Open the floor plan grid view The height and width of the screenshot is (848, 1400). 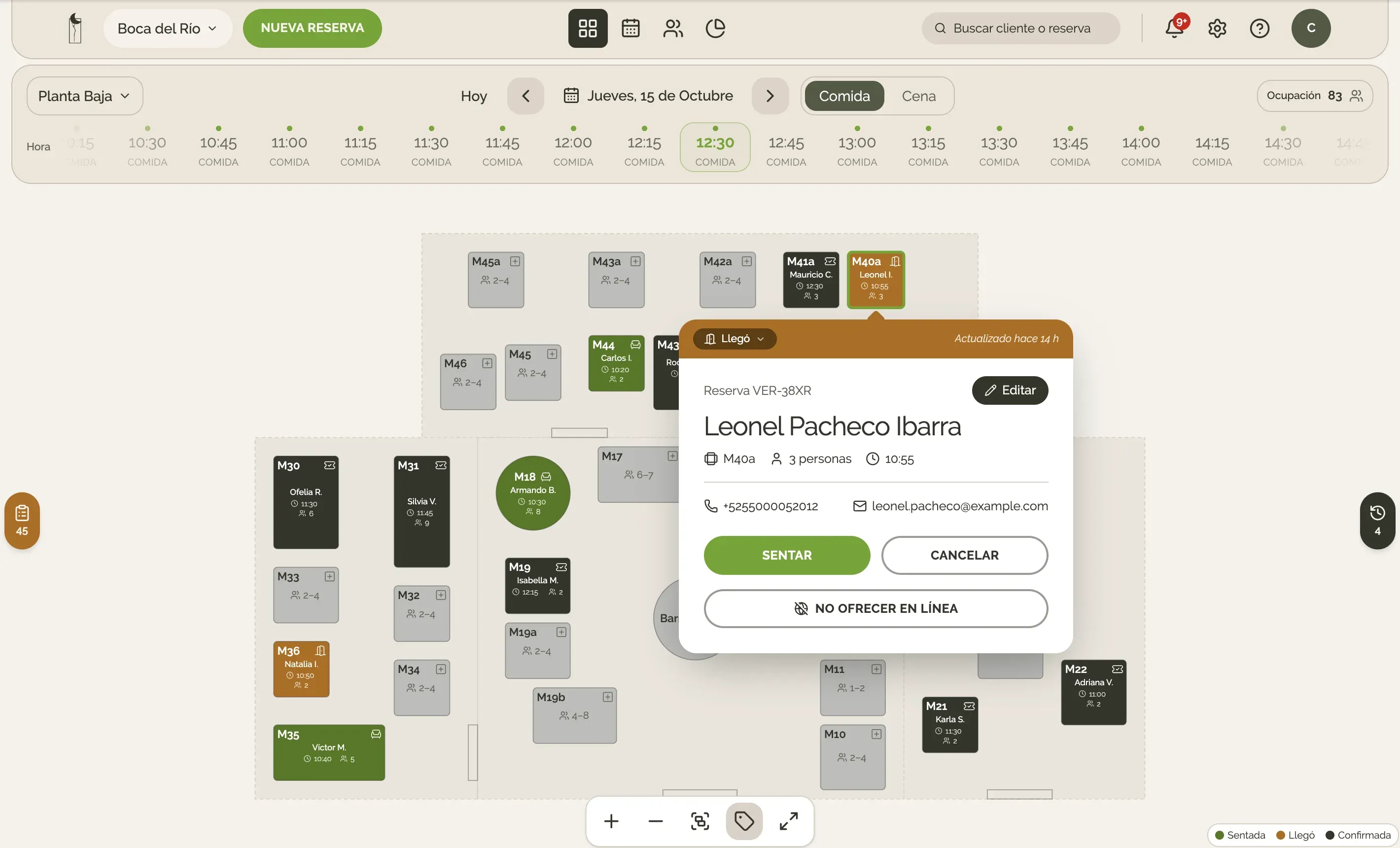click(x=588, y=28)
